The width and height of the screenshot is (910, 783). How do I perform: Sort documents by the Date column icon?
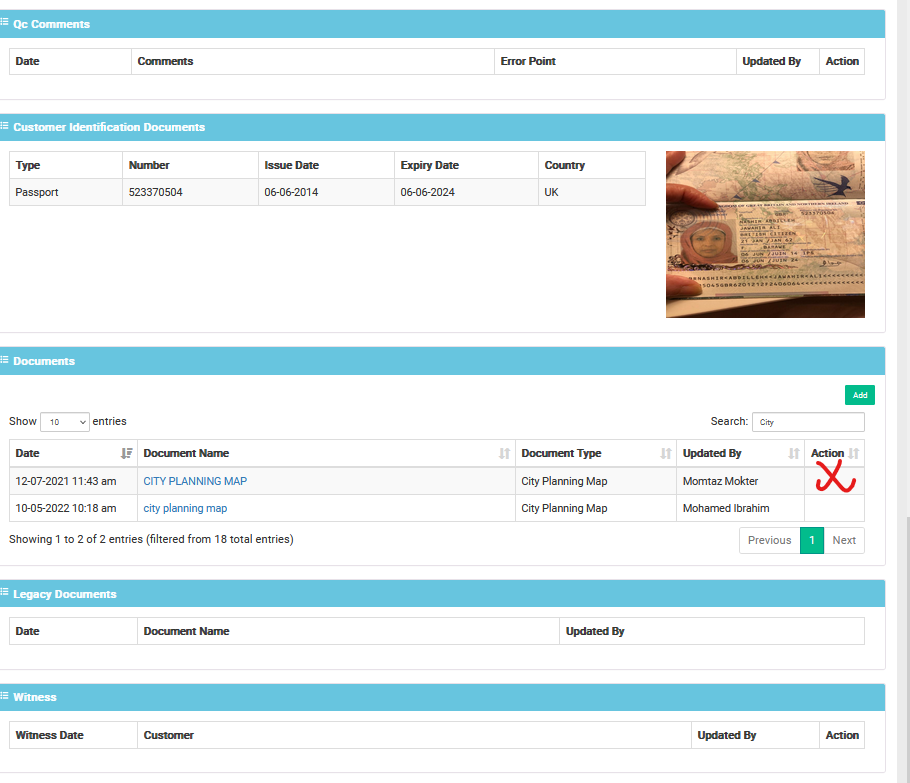(x=126, y=453)
